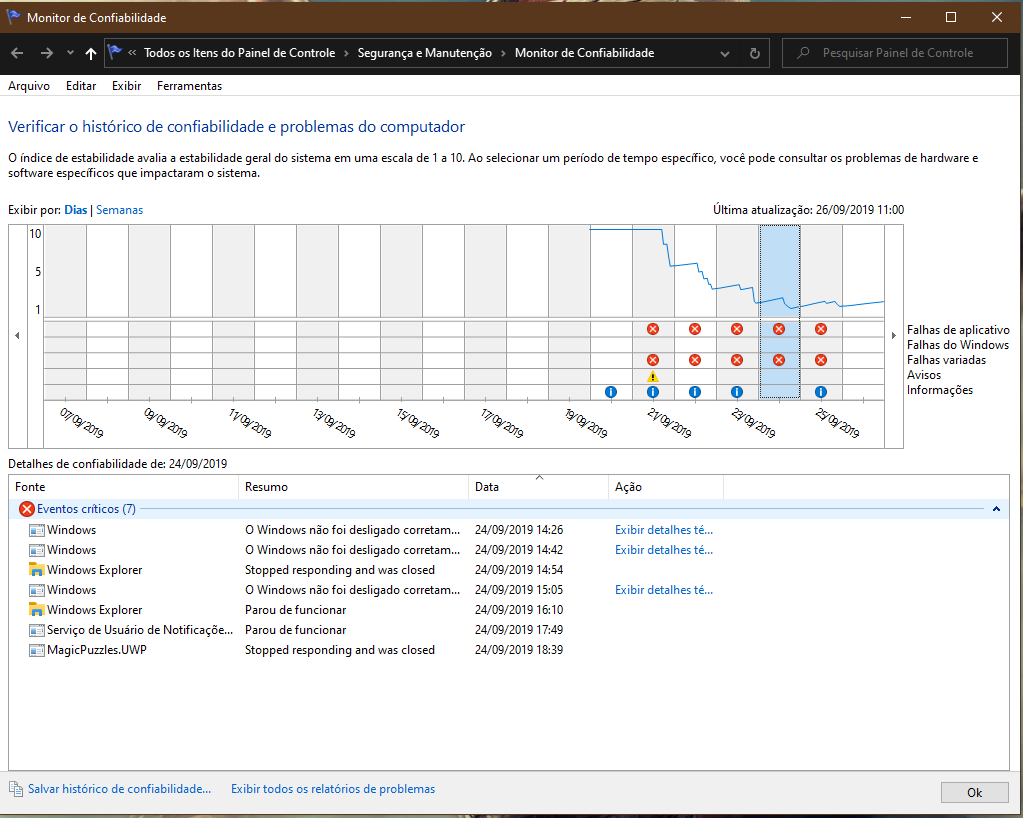Sort list by Data column header
This screenshot has height=818, width=1023.
[538, 487]
